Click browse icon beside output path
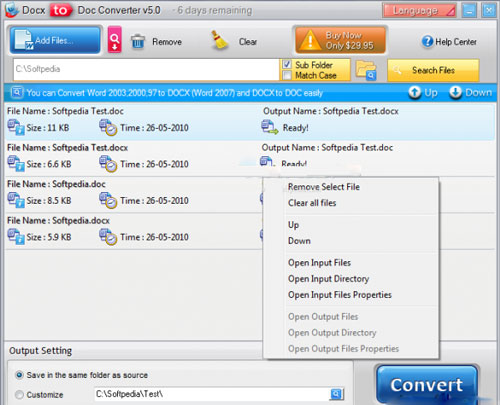The width and height of the screenshot is (500, 405). [x=337, y=394]
